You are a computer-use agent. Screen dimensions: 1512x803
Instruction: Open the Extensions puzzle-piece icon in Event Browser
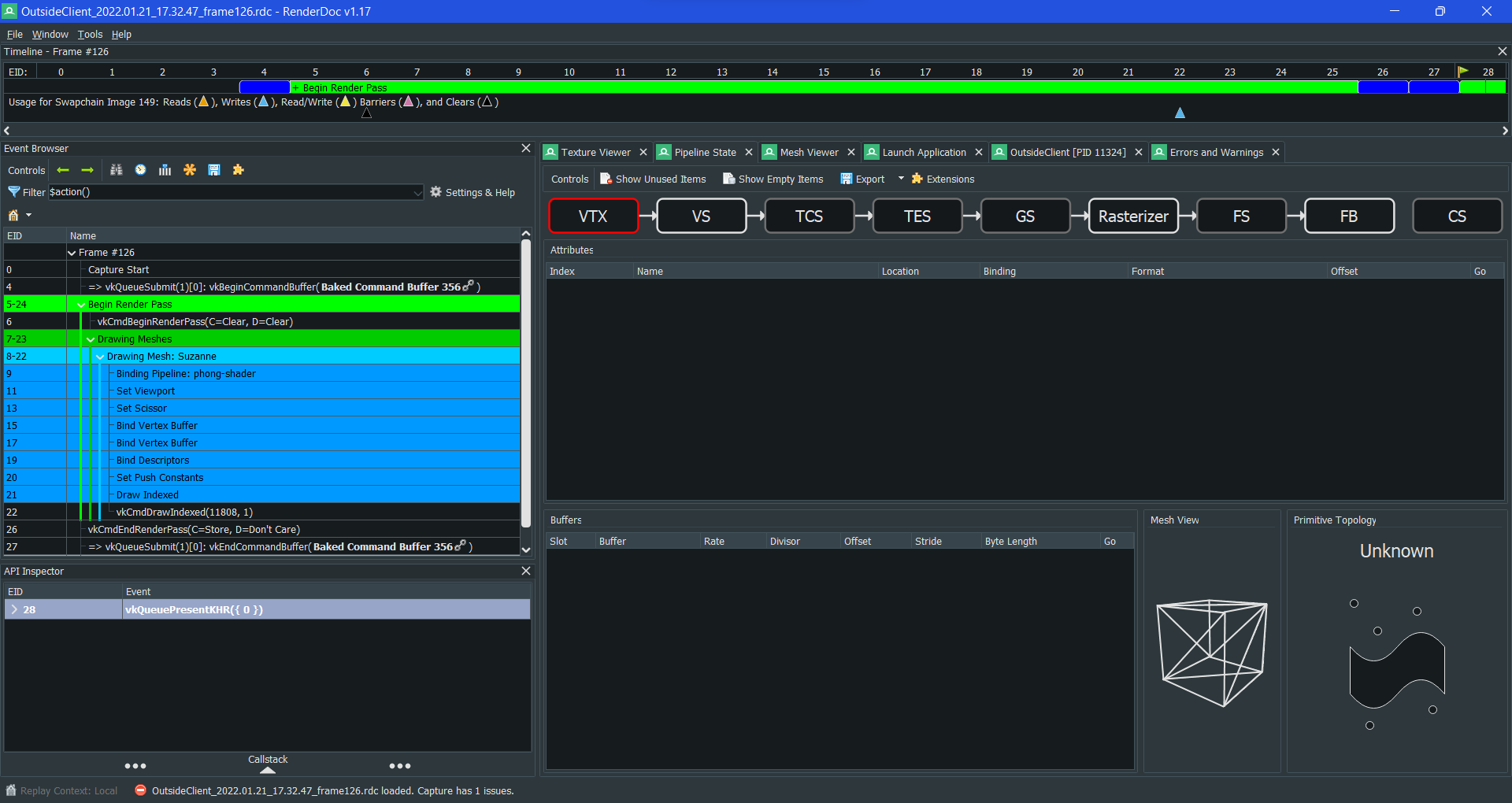point(237,169)
